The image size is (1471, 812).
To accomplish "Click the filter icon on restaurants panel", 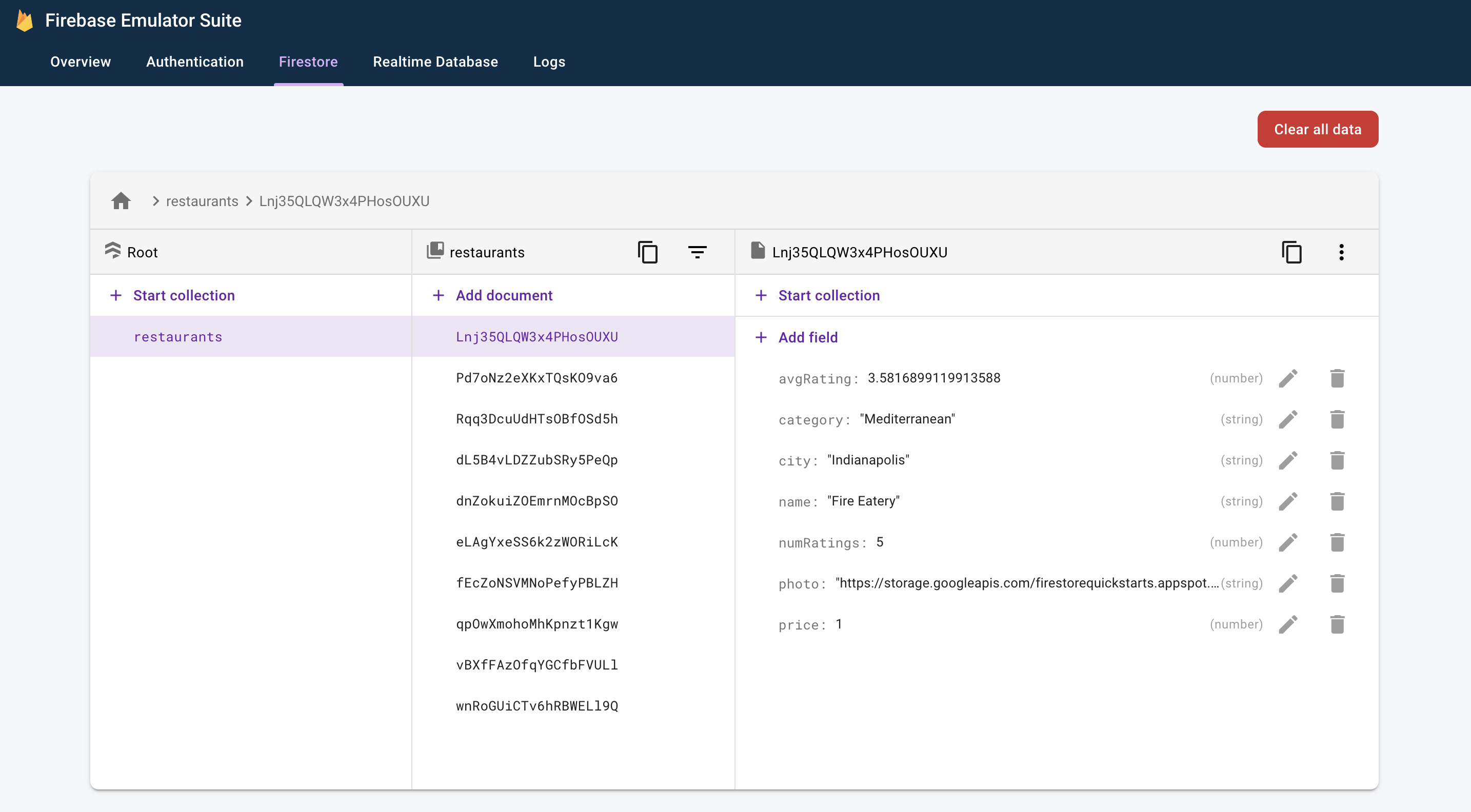I will click(x=697, y=251).
